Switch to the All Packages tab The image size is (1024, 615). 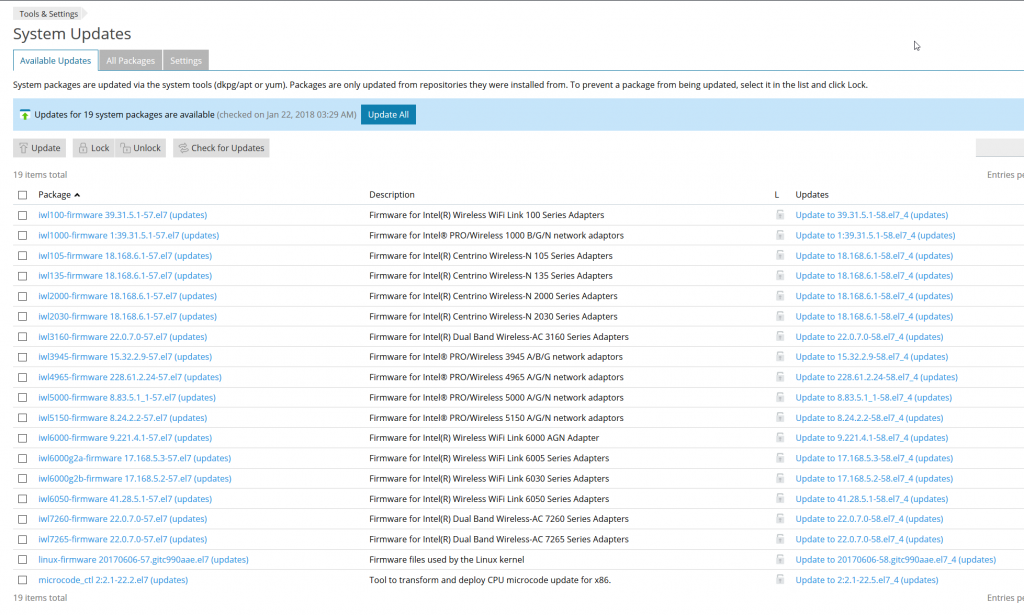(130, 60)
